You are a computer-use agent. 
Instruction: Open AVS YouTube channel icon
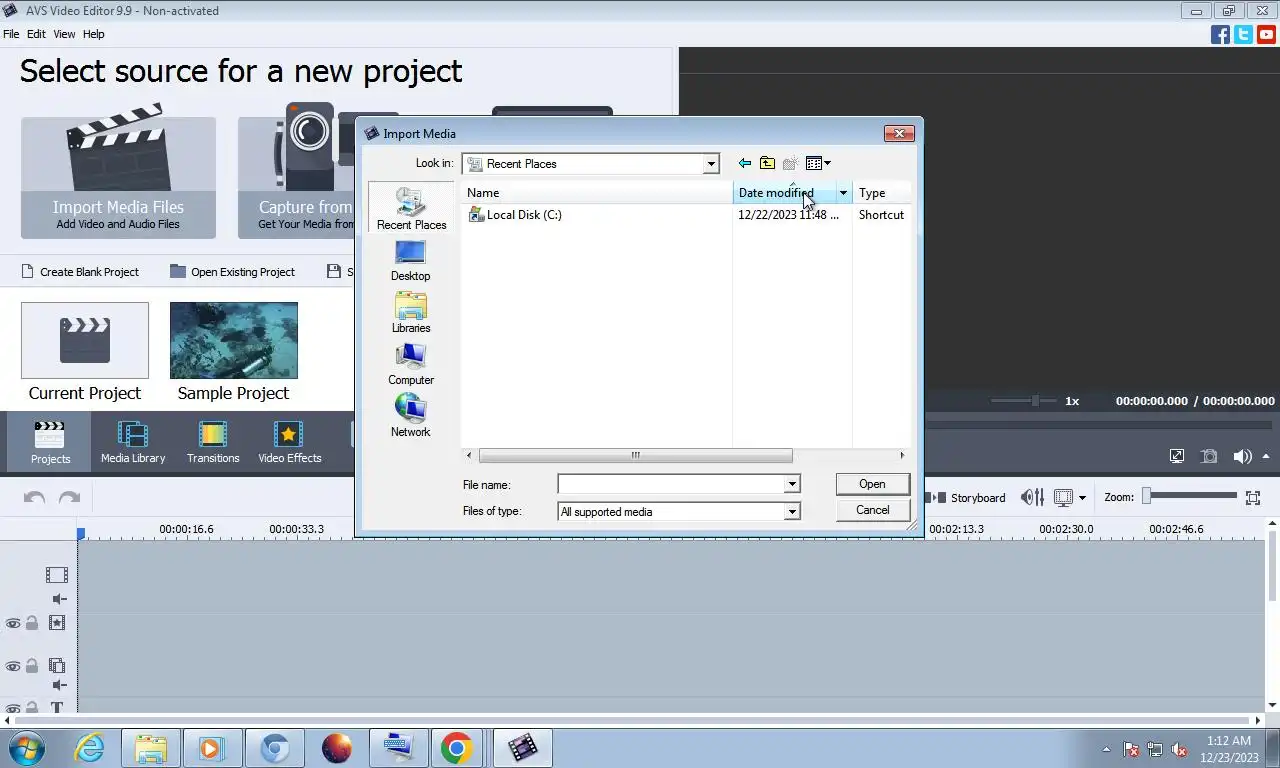pos(1266,34)
